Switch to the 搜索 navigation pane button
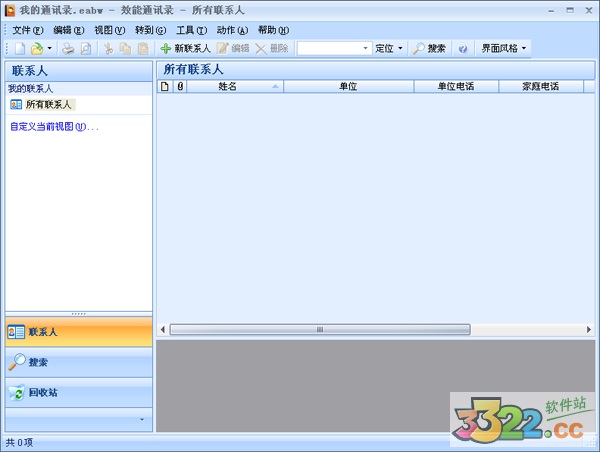The height and width of the screenshot is (452, 600). [x=78, y=362]
